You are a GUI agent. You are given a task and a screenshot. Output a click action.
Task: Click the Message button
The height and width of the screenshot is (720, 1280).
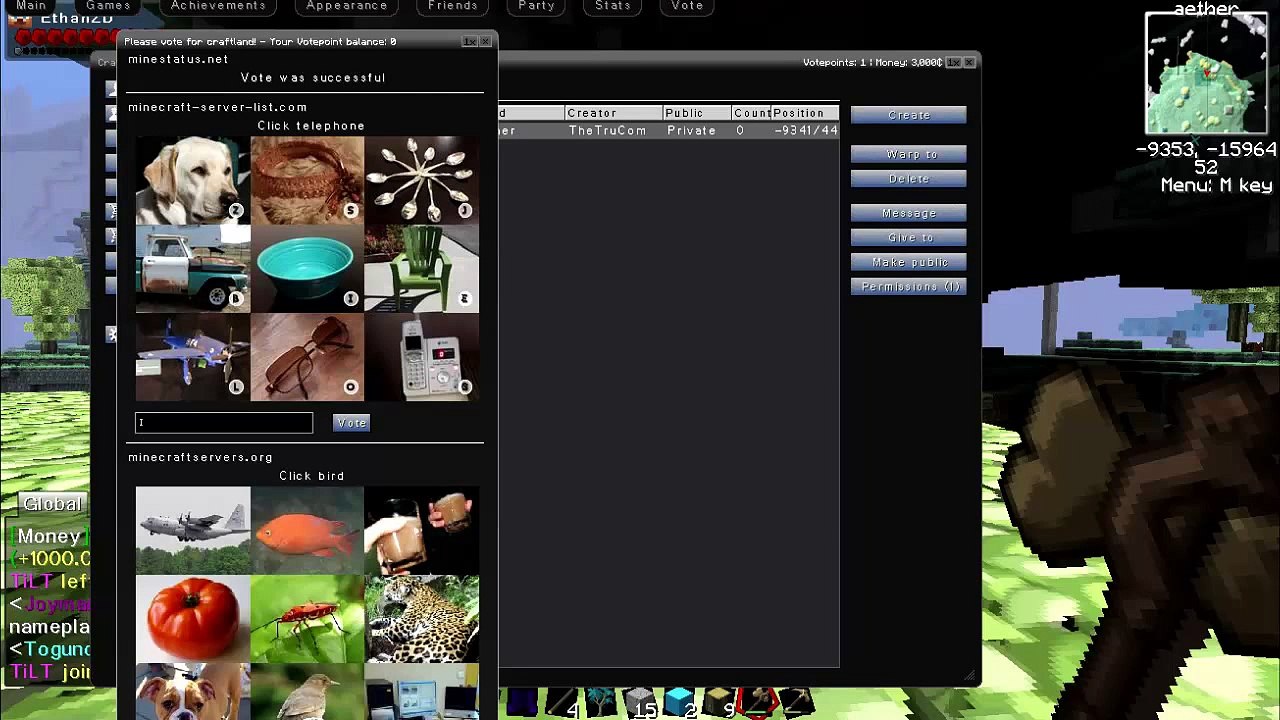coord(909,213)
